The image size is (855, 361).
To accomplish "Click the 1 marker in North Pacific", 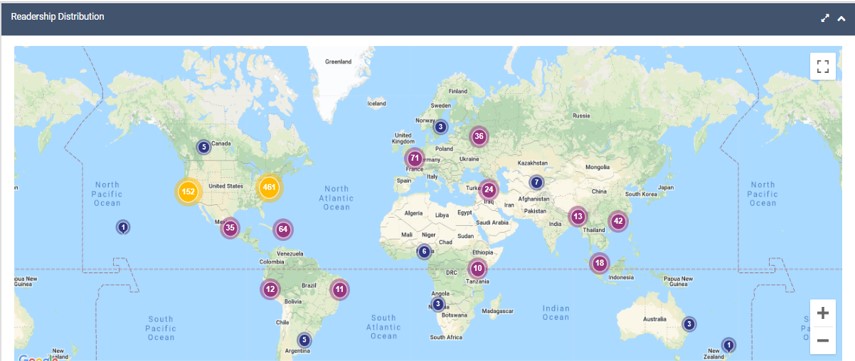I will tap(123, 227).
